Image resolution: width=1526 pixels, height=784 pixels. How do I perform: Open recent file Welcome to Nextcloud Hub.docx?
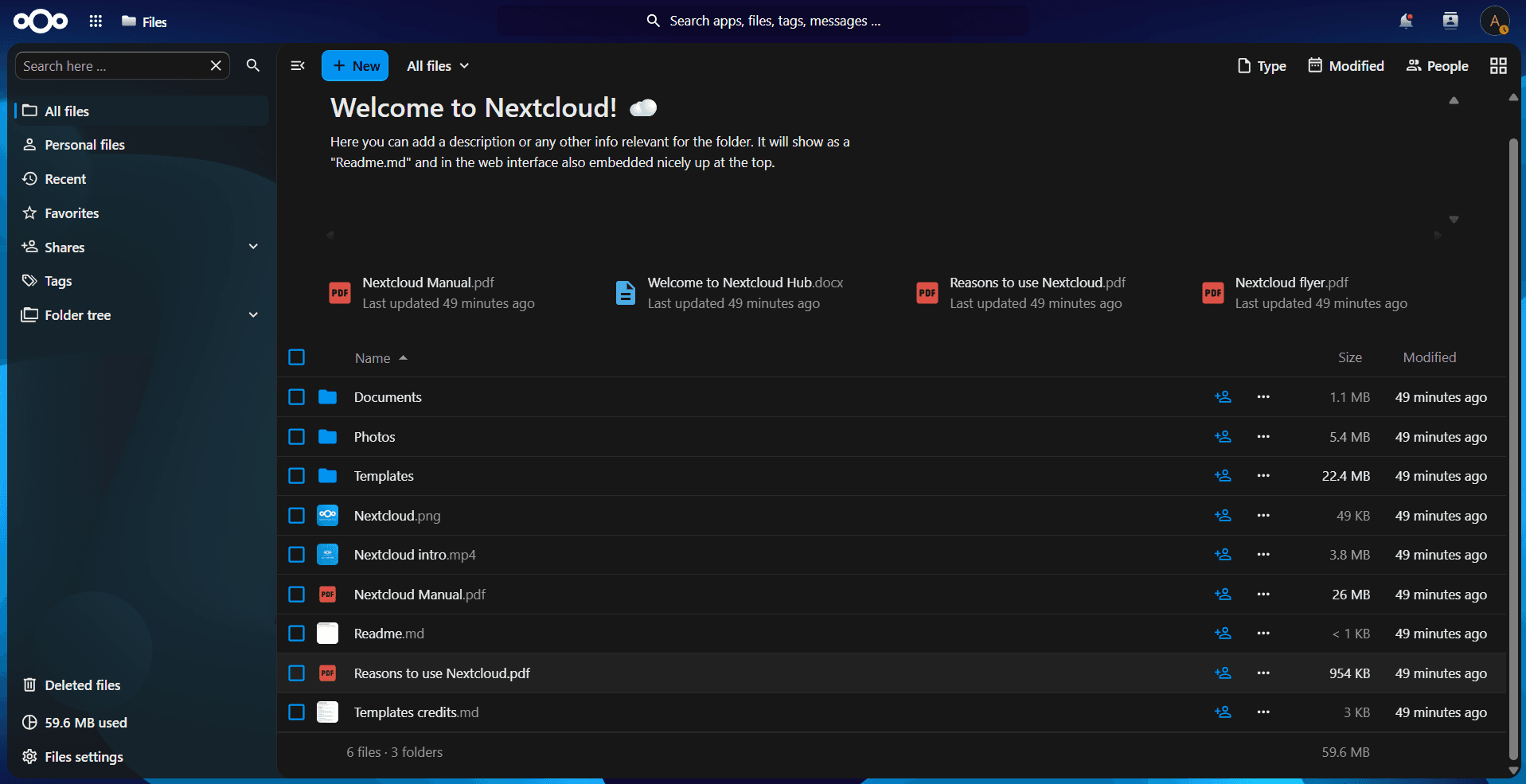click(x=729, y=293)
